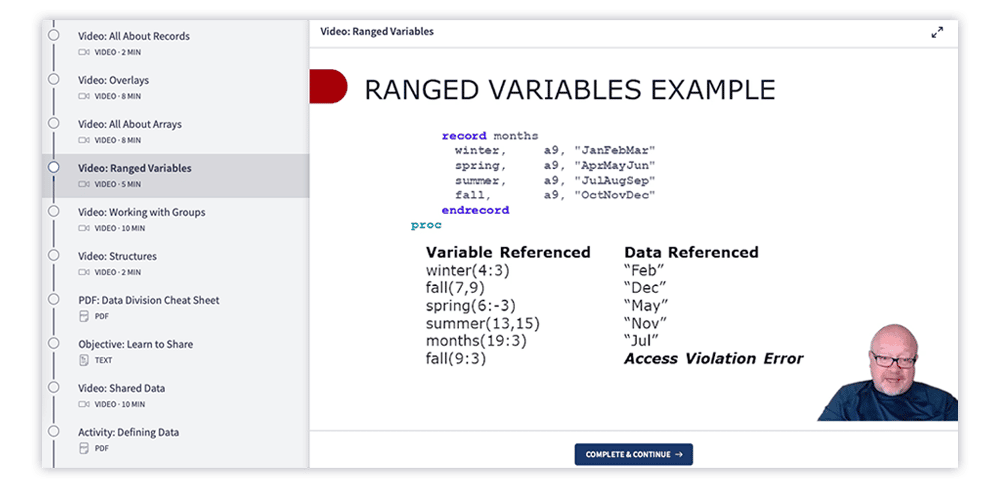1000x488 pixels.
Task: Click video icon under All About Arrays
Action: pyautogui.click(x=84, y=140)
